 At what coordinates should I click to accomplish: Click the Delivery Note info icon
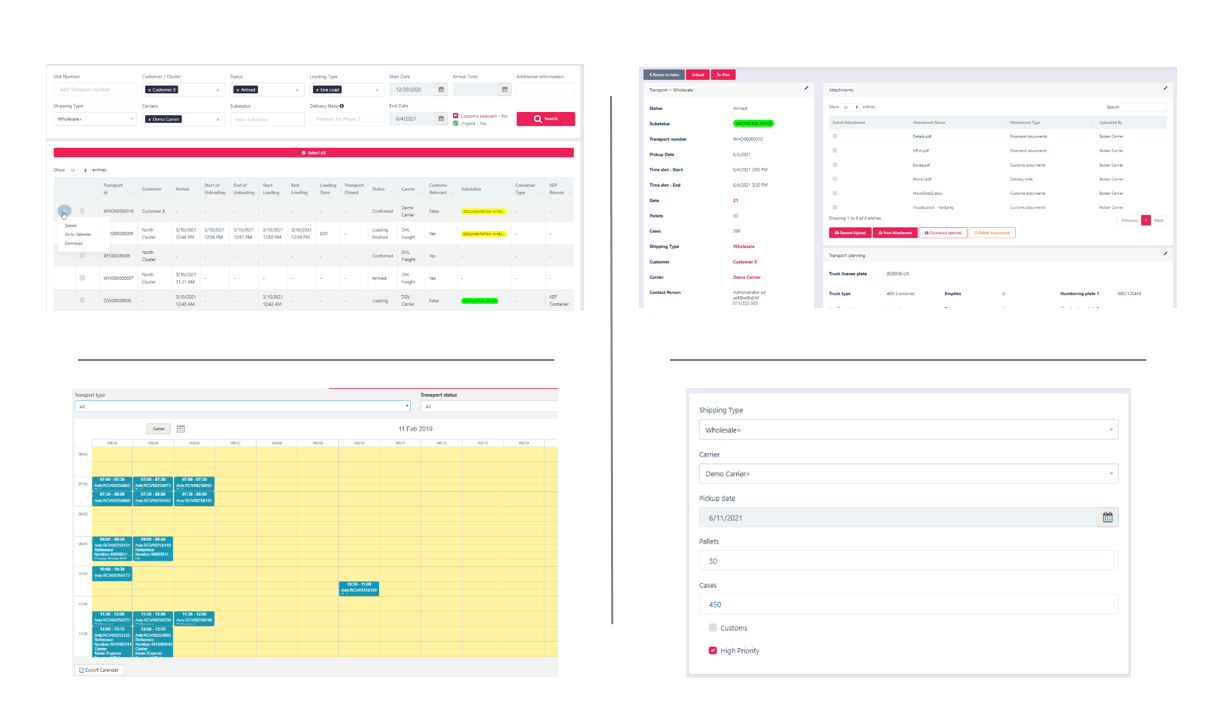pos(342,106)
